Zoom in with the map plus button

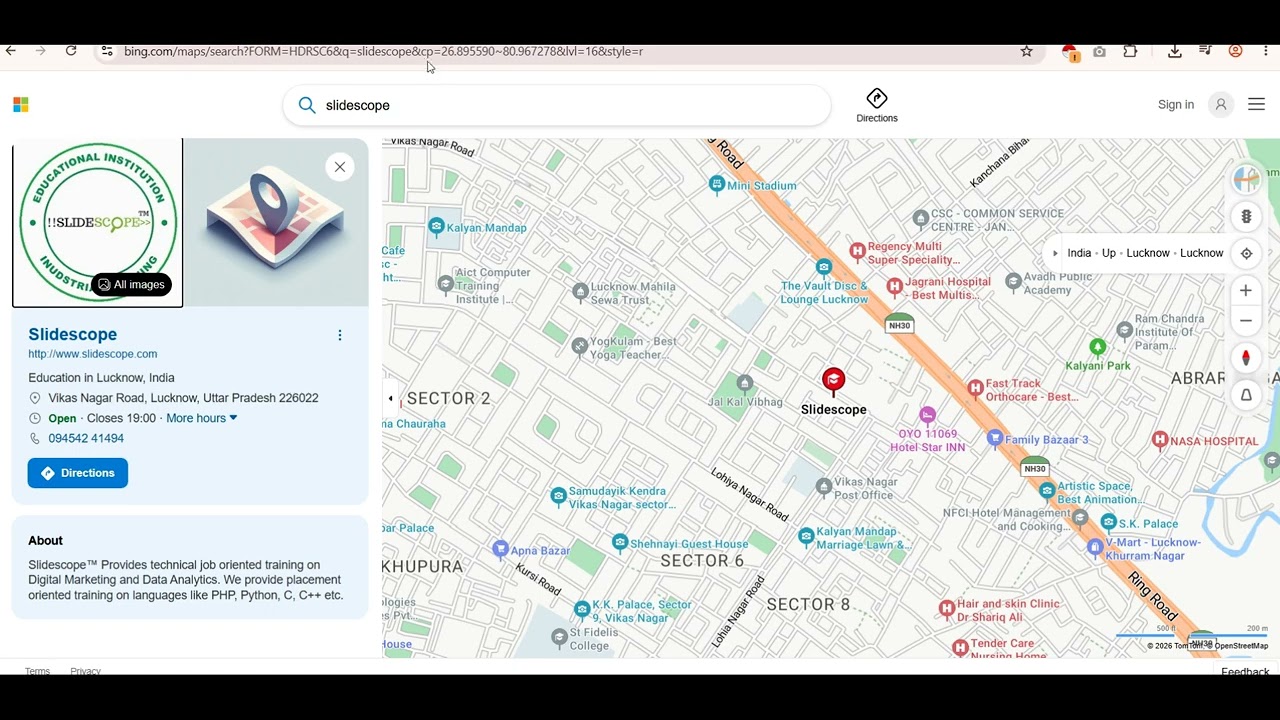tap(1246, 290)
